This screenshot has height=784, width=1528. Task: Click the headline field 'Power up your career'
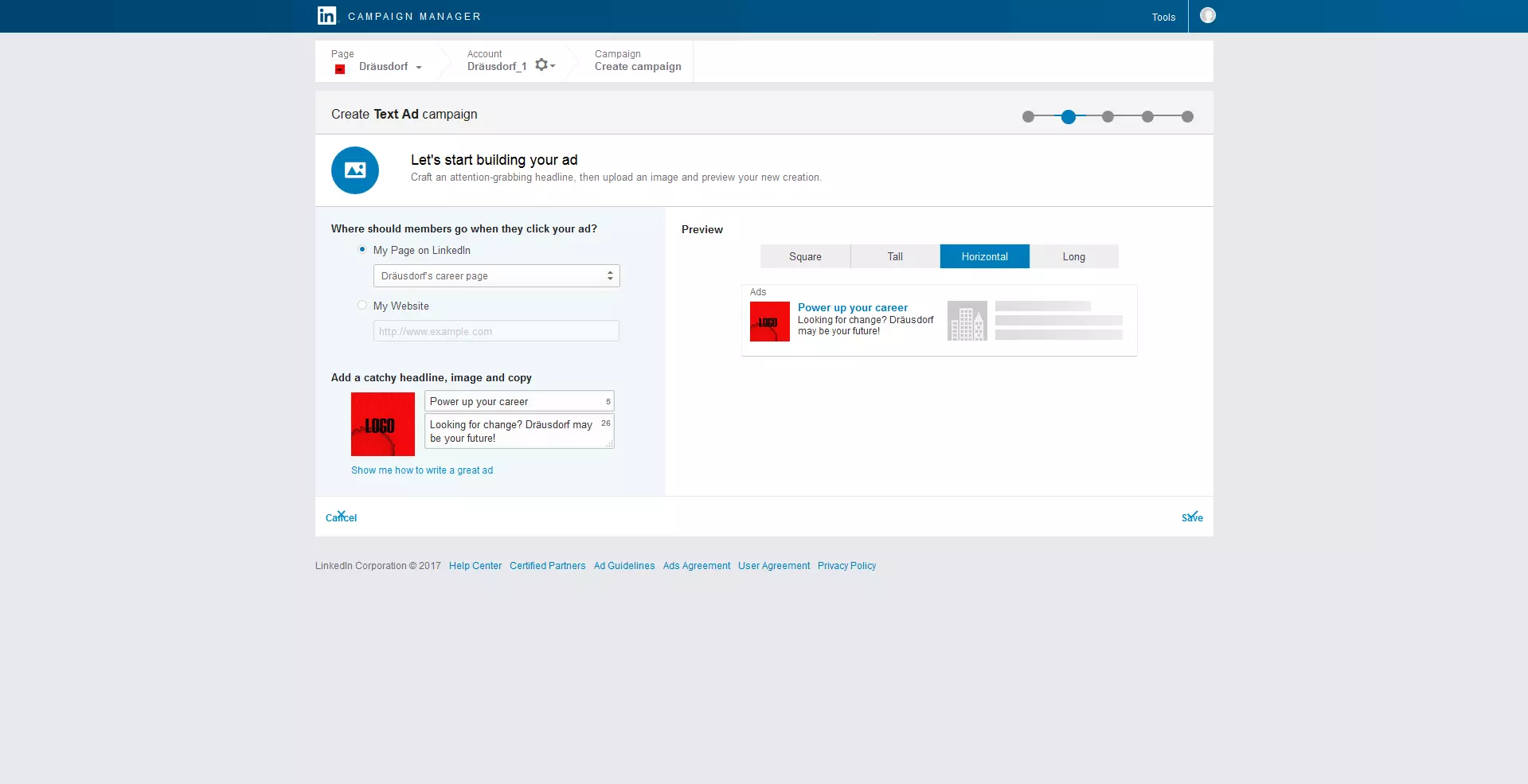pyautogui.click(x=519, y=401)
